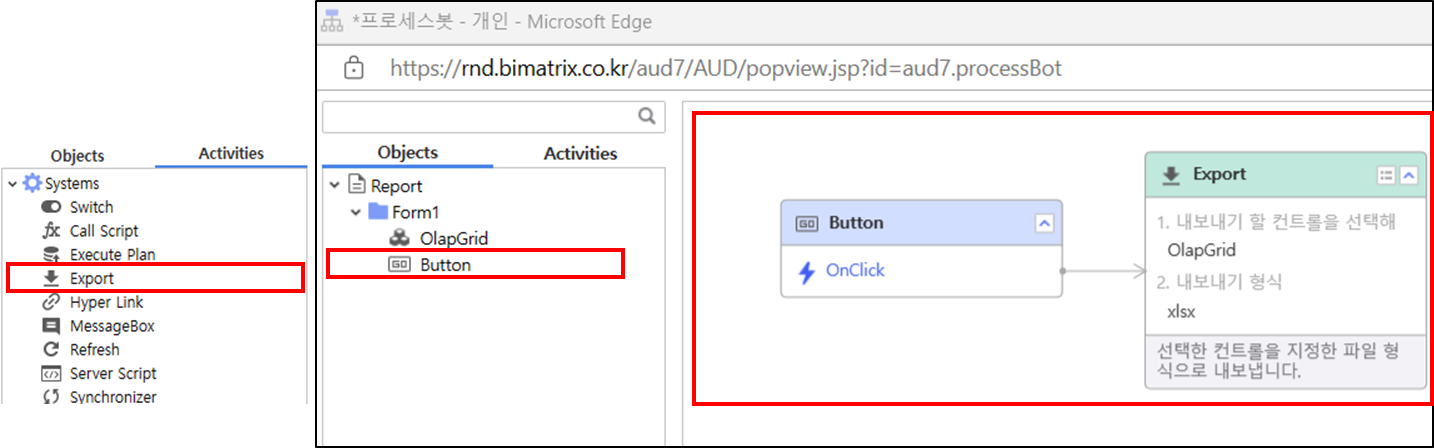The height and width of the screenshot is (448, 1434).
Task: Toggle the Export node list view icon
Action: pos(1386,175)
